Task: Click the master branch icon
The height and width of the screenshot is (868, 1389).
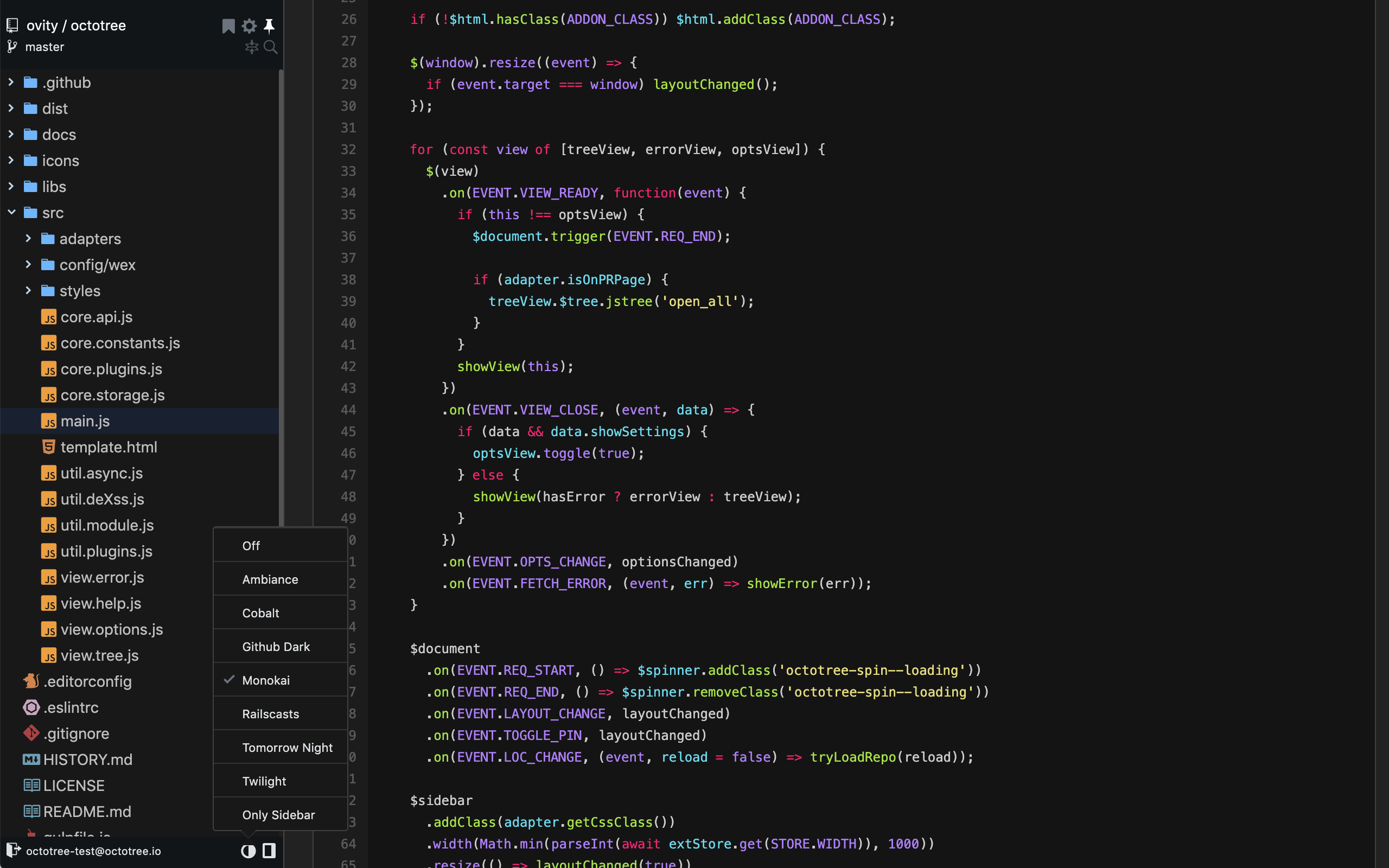Action: (x=12, y=47)
